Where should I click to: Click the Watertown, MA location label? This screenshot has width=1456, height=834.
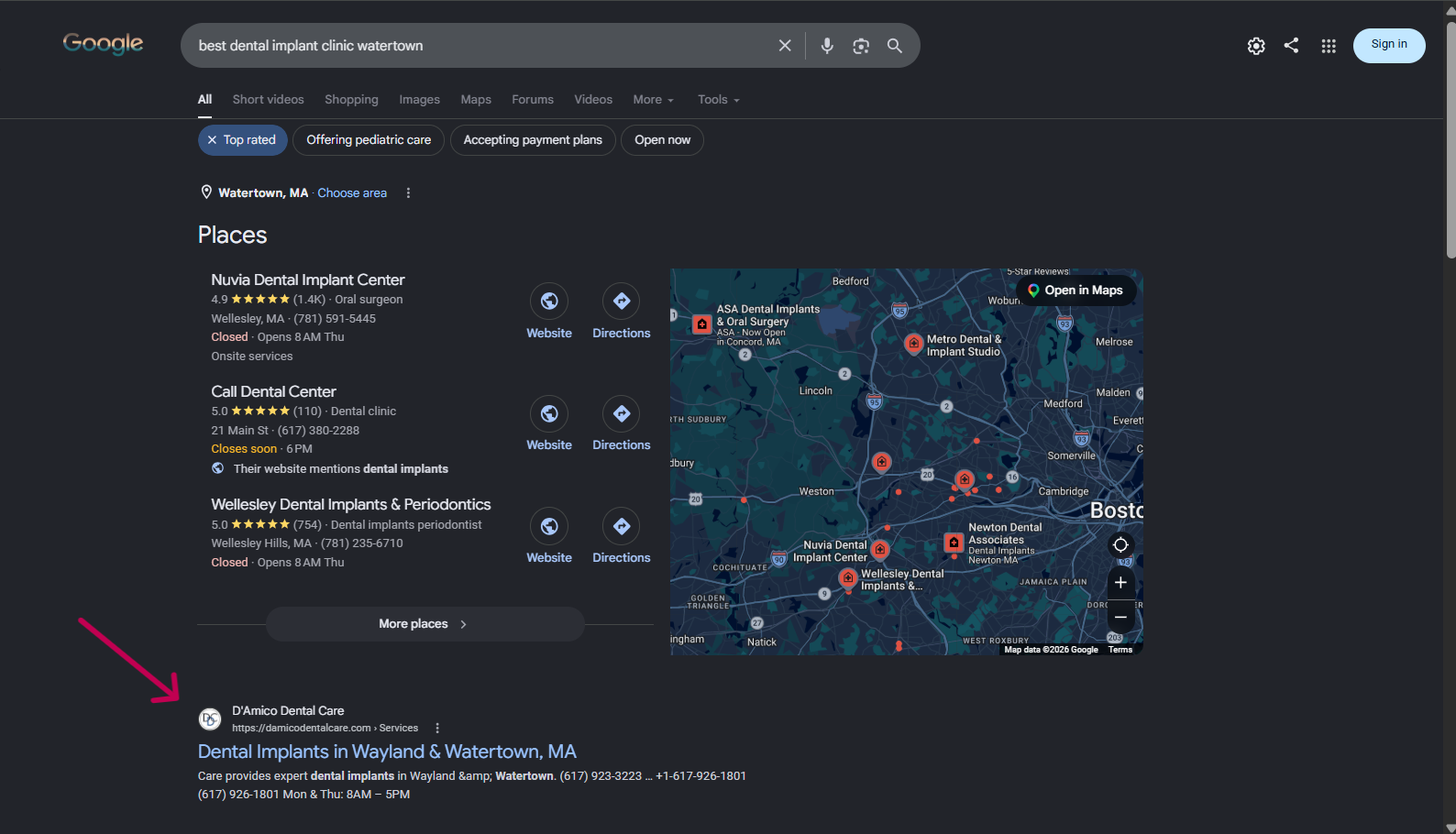point(263,193)
